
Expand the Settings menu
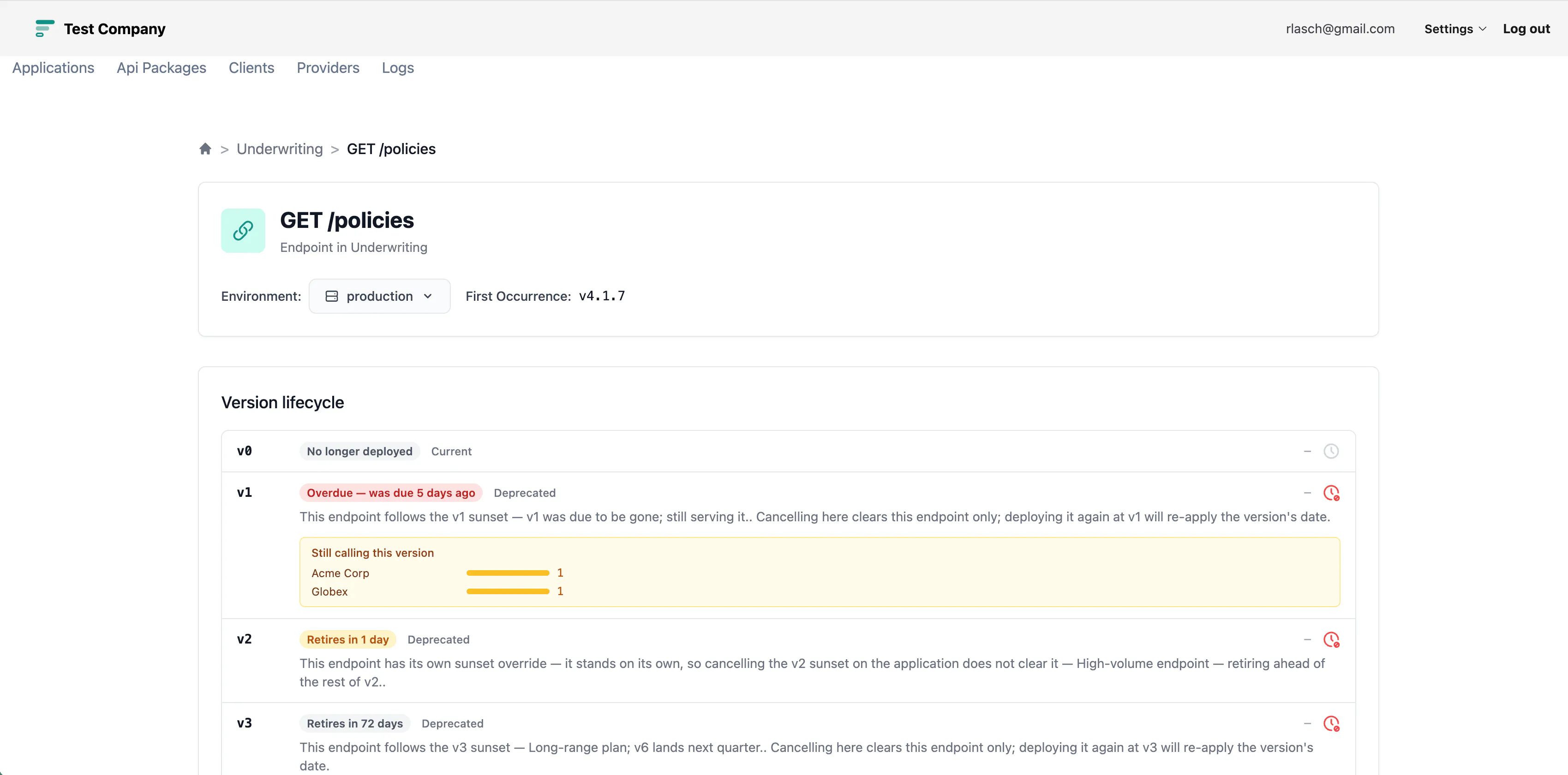pos(1455,29)
